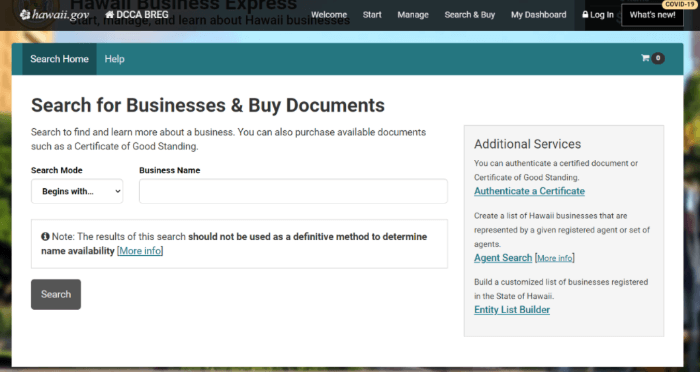Click the Search for Businesses & Buy Documents heading
This screenshot has height=372, width=700.
pos(208,105)
